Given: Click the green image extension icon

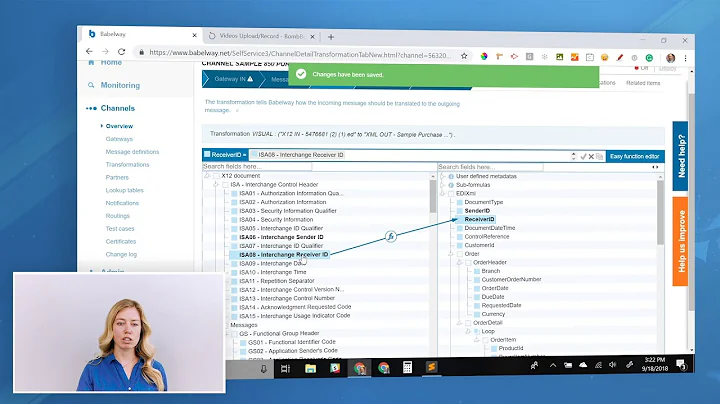Looking at the screenshot, I should pos(559,57).
